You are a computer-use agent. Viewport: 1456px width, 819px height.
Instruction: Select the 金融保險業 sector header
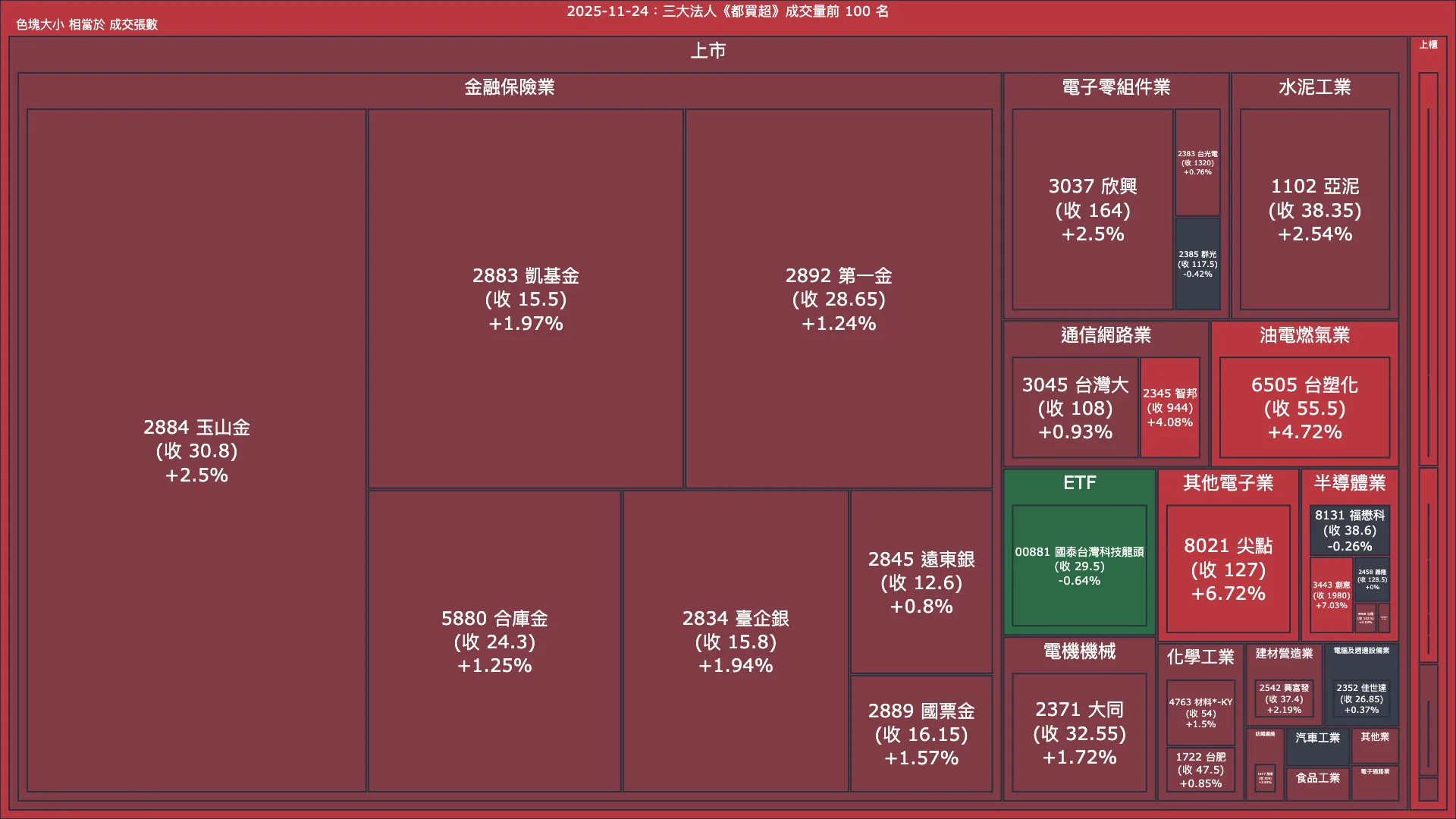point(508,88)
